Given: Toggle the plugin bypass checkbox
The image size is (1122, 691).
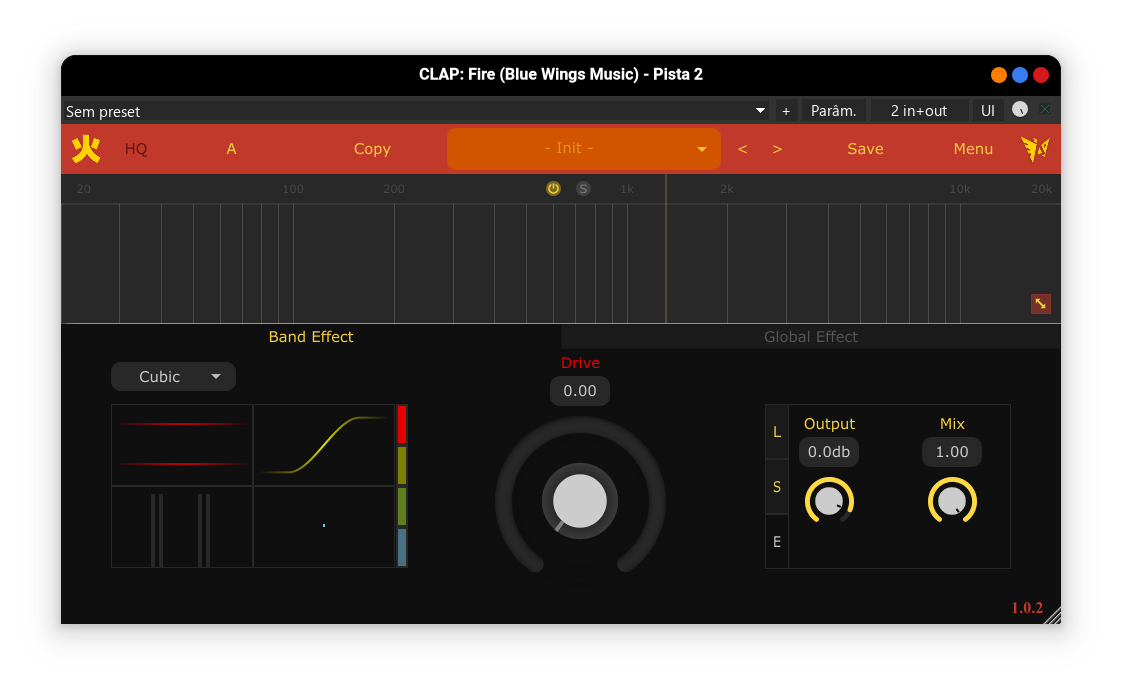Looking at the screenshot, I should click(x=1045, y=110).
